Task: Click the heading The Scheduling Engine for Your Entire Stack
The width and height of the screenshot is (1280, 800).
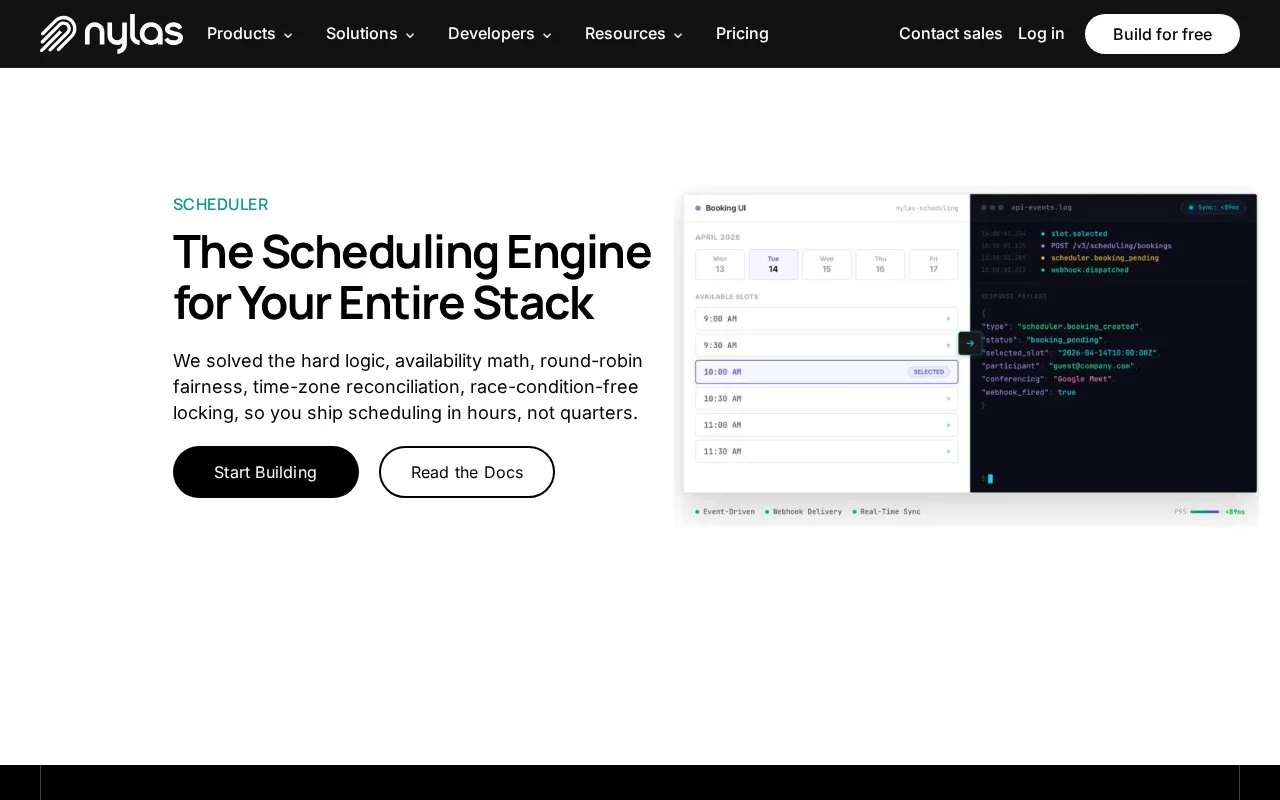Action: click(412, 277)
